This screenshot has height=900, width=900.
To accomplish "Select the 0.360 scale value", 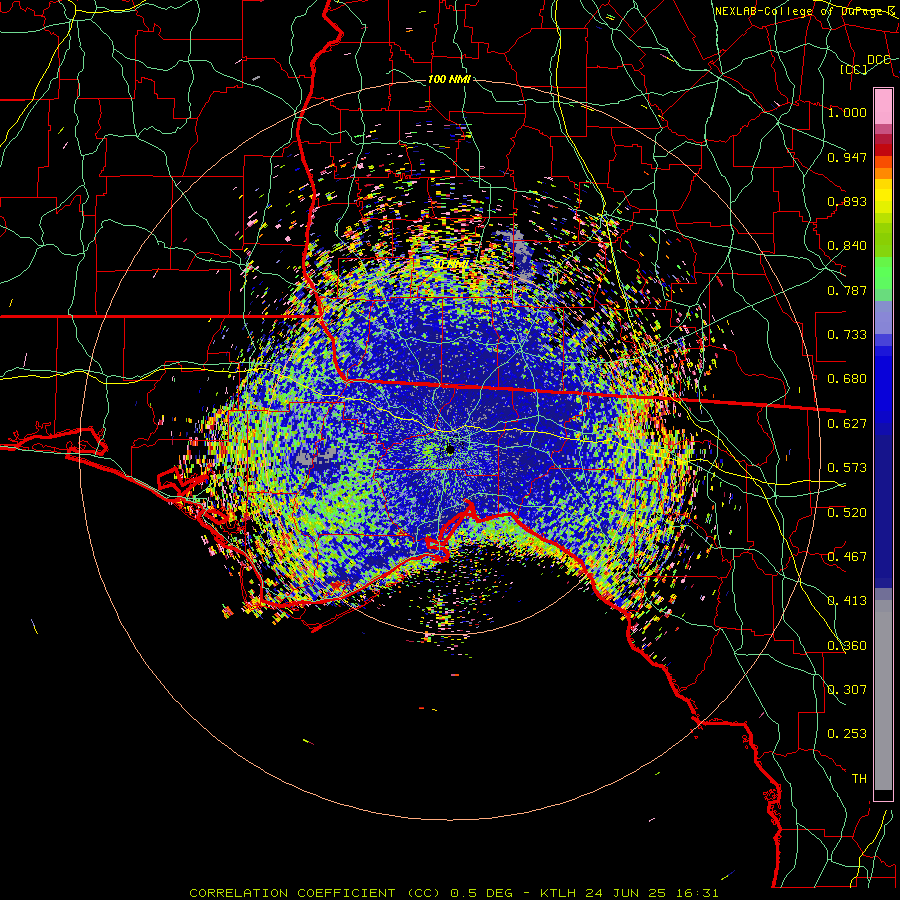I will click(x=847, y=646).
